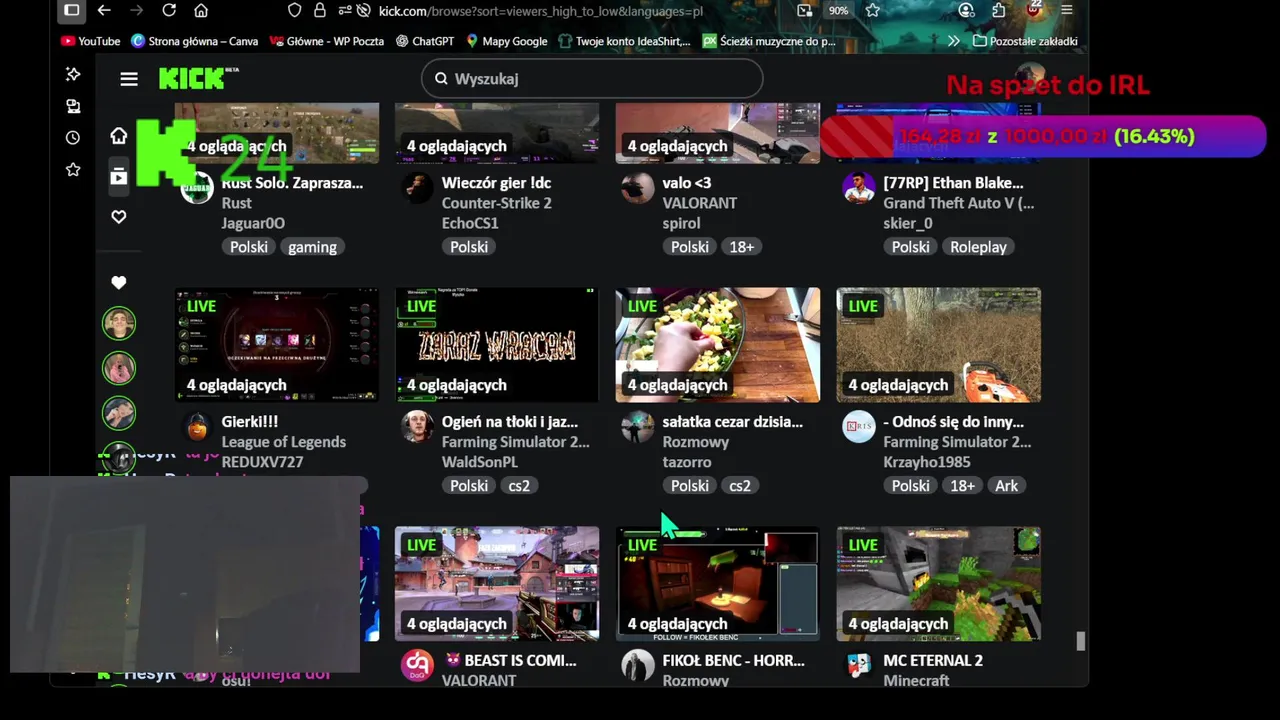1280x720 pixels.
Task: Click the browser bookmarks star sidebar icon
Action: coord(73,170)
